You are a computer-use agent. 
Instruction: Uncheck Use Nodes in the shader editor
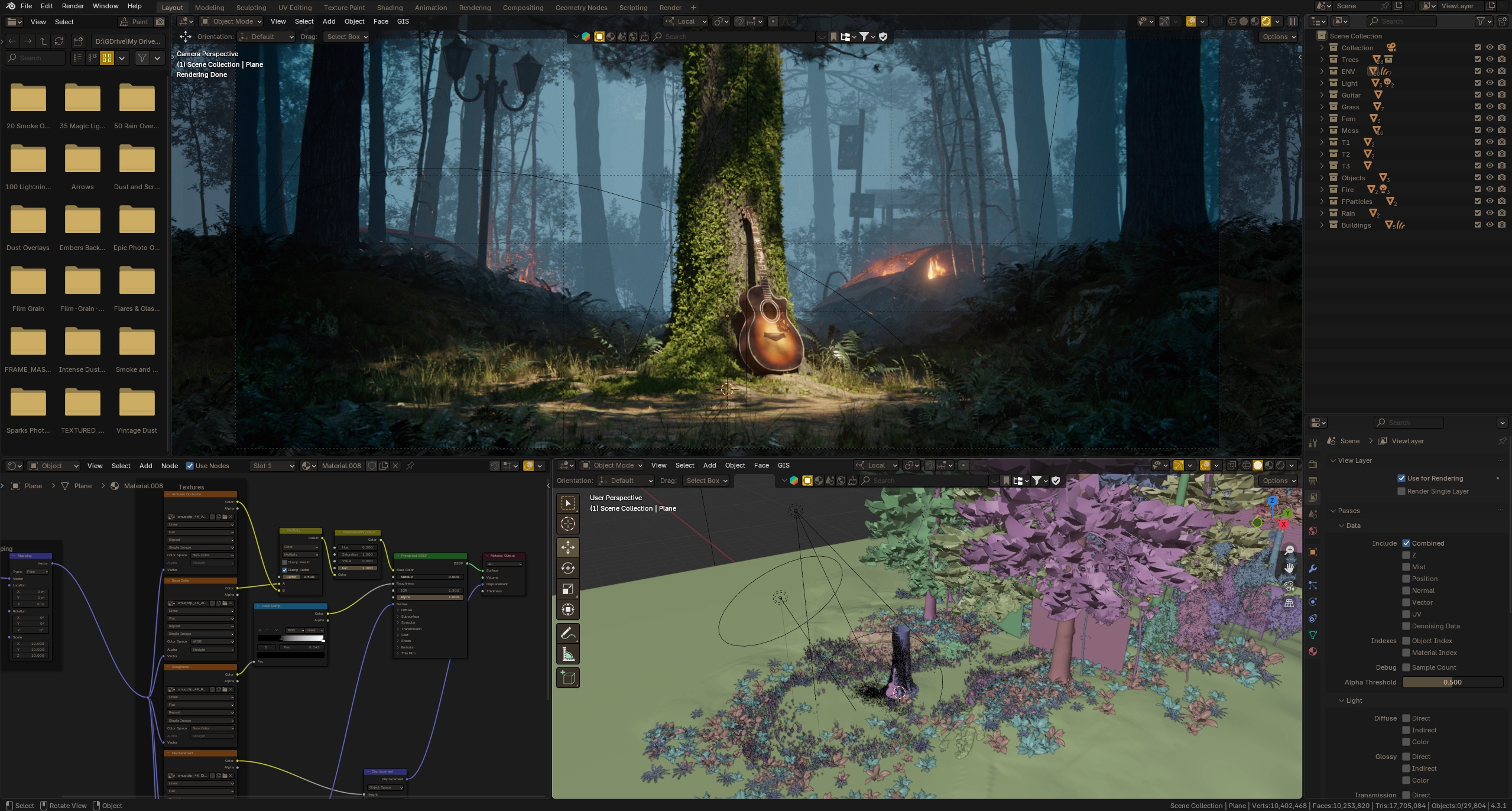[190, 466]
